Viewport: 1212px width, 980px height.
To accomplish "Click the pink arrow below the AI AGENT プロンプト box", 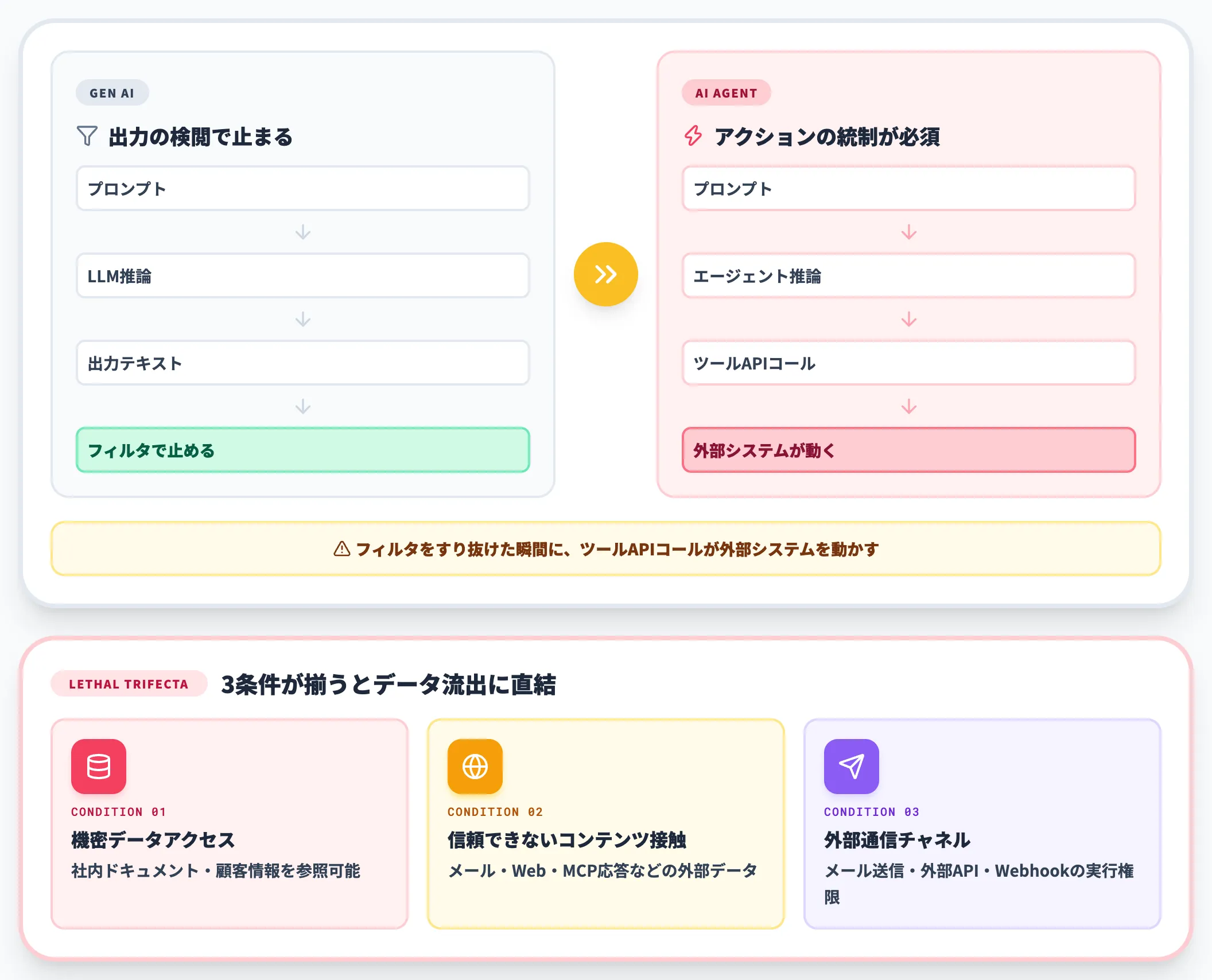I will (909, 232).
